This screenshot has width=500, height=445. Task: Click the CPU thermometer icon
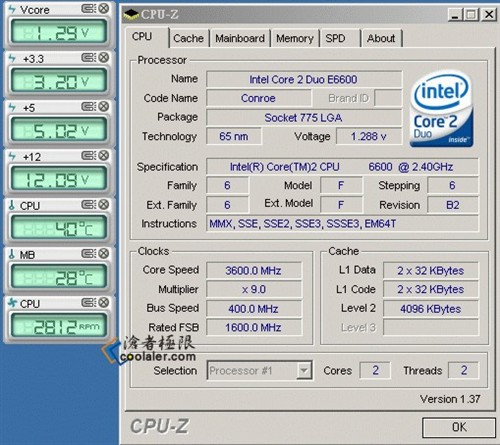(x=12, y=205)
